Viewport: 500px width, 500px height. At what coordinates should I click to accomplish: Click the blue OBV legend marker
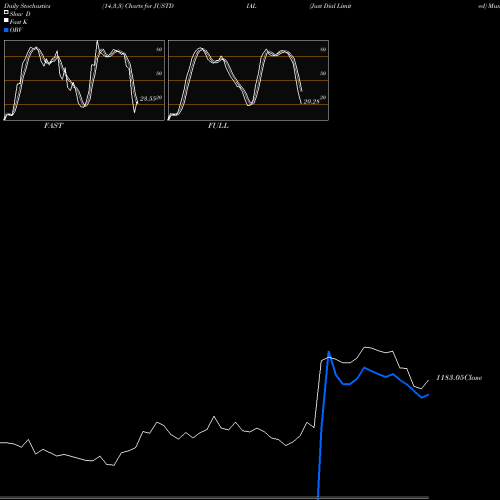click(x=6, y=30)
